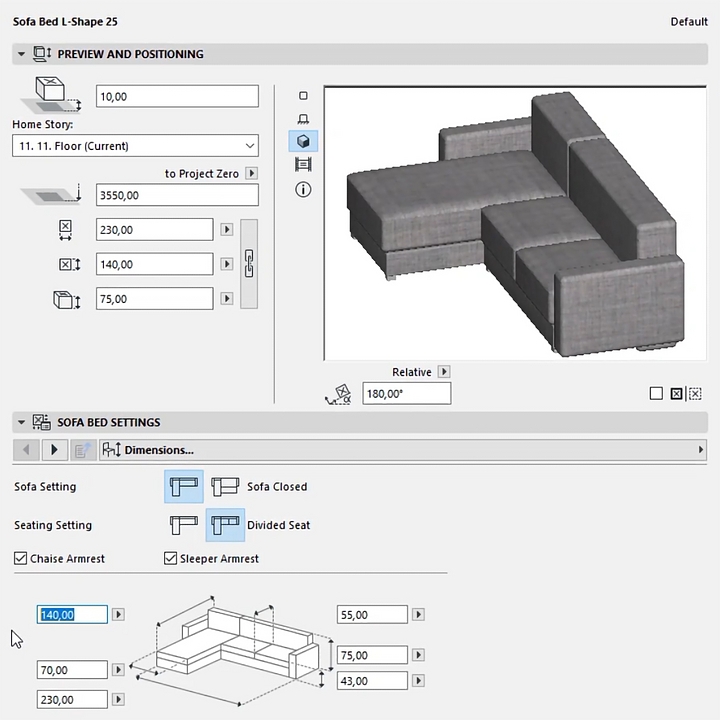Select the undivided seat icon

point(184,525)
